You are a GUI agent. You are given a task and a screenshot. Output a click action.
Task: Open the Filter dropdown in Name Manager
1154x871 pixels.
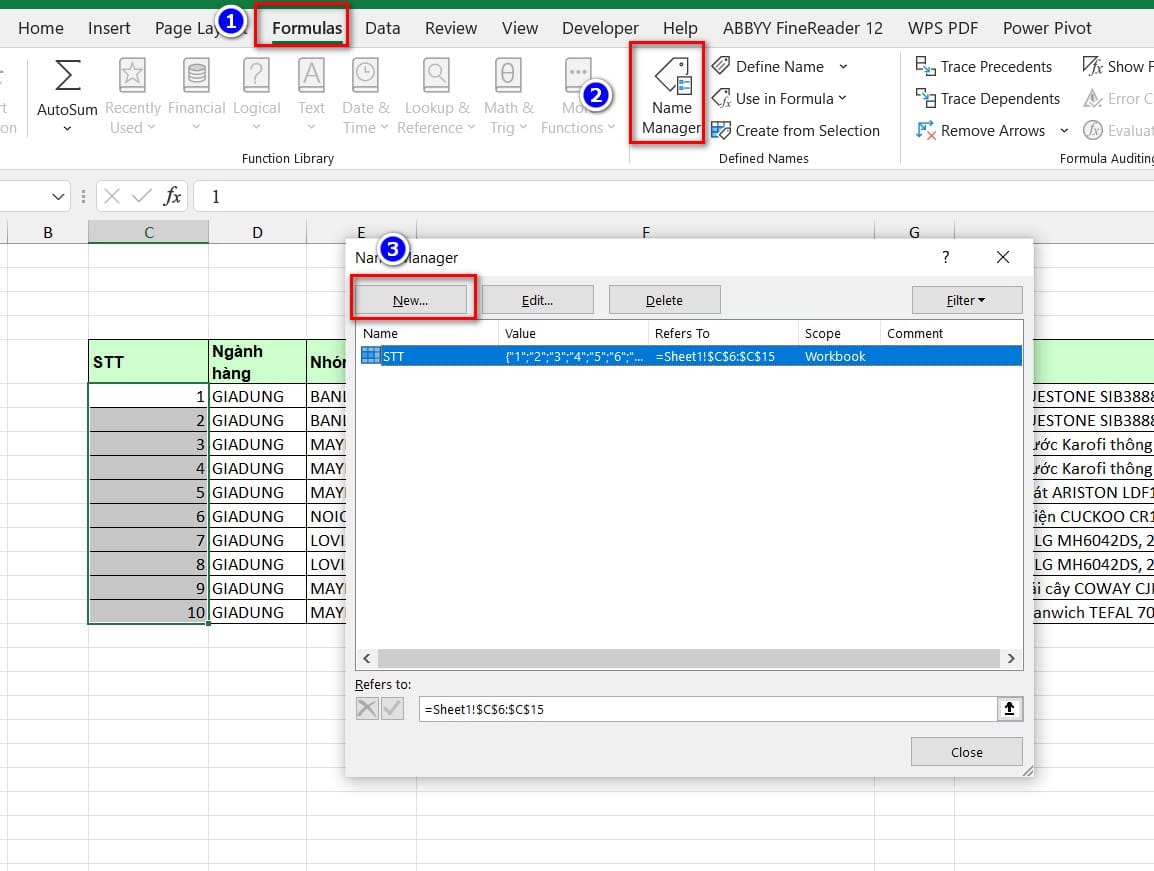point(966,299)
